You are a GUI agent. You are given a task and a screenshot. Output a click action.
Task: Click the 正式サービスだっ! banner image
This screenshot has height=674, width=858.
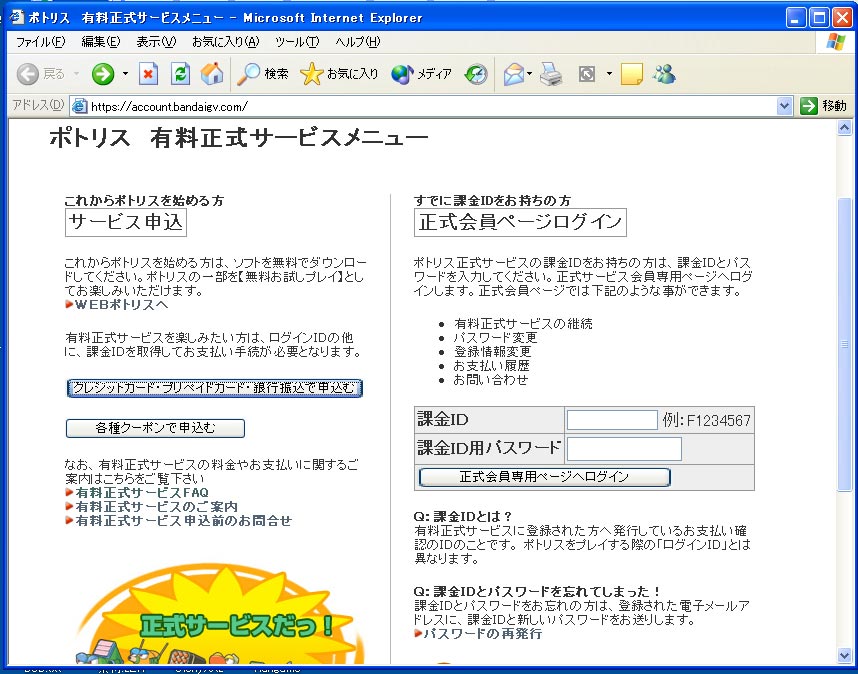(219, 615)
